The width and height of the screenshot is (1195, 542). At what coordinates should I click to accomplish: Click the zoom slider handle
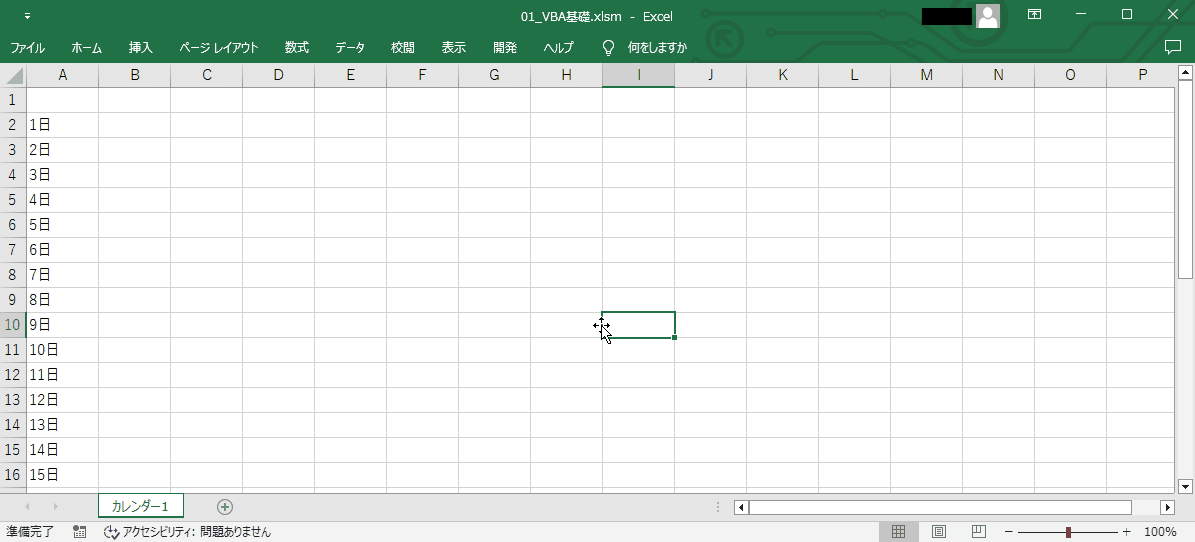[1068, 531]
